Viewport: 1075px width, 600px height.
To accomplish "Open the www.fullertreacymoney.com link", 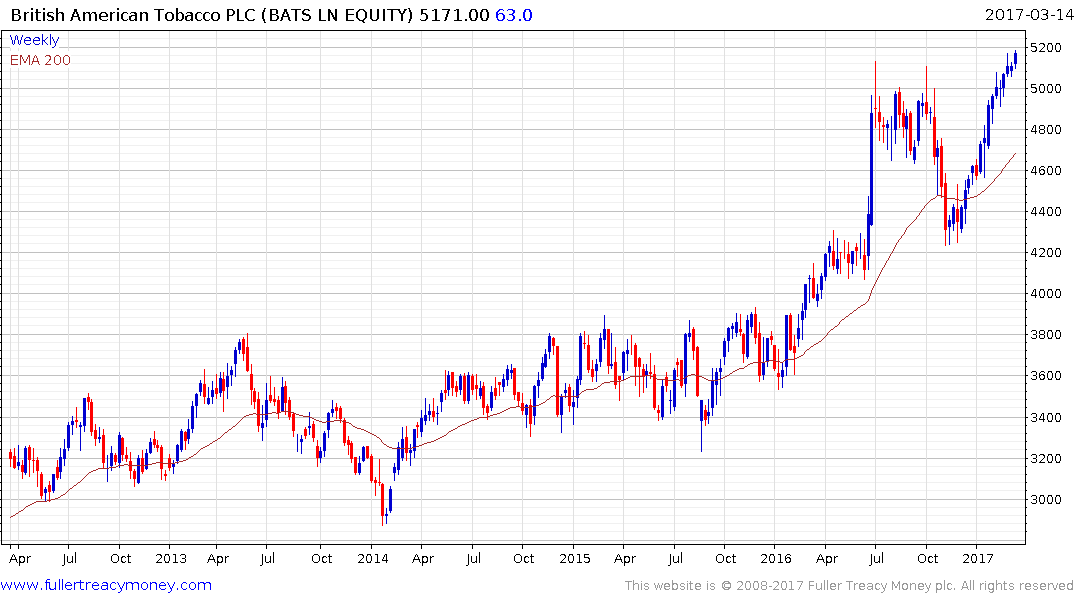I will point(106,585).
